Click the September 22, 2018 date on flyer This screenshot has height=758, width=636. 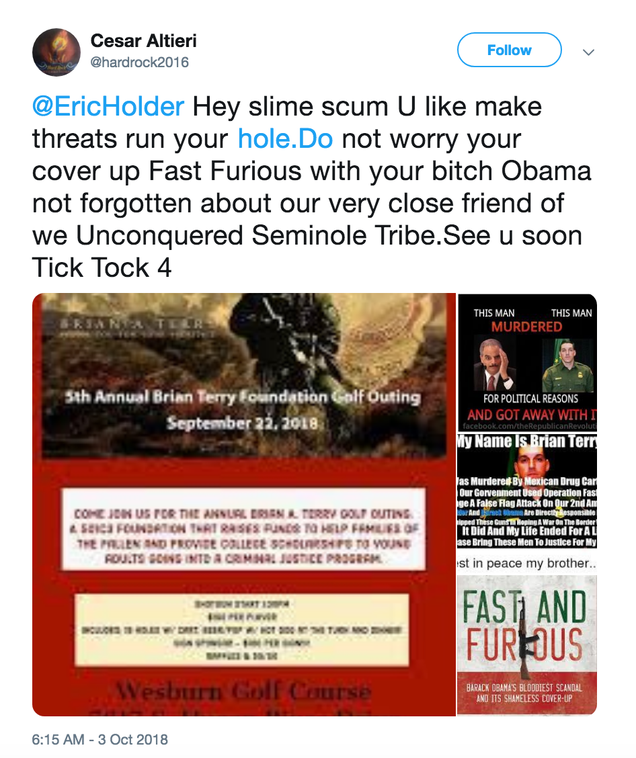click(242, 423)
